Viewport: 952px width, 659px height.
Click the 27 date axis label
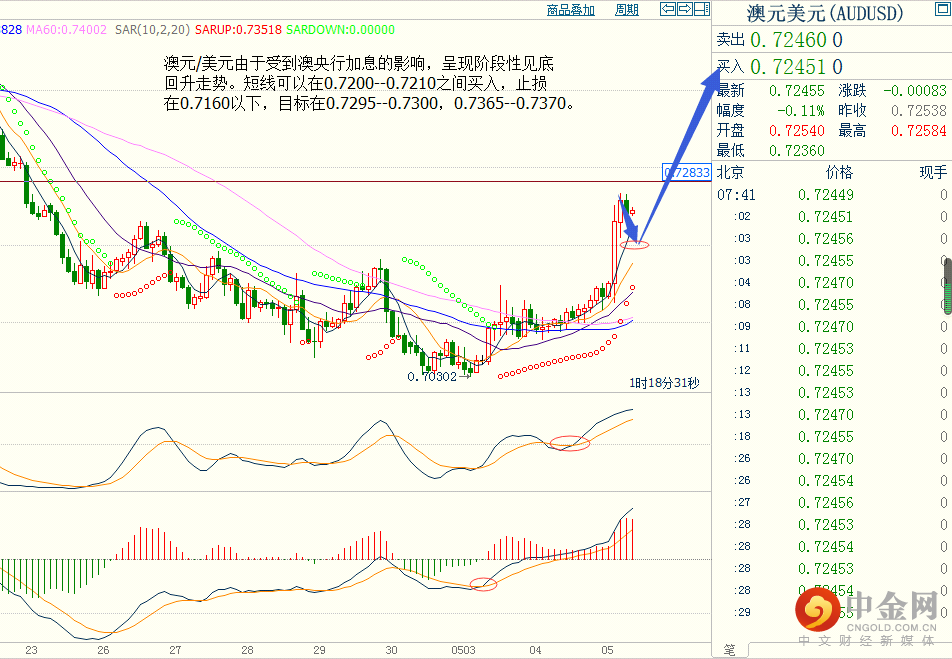pyautogui.click(x=175, y=650)
